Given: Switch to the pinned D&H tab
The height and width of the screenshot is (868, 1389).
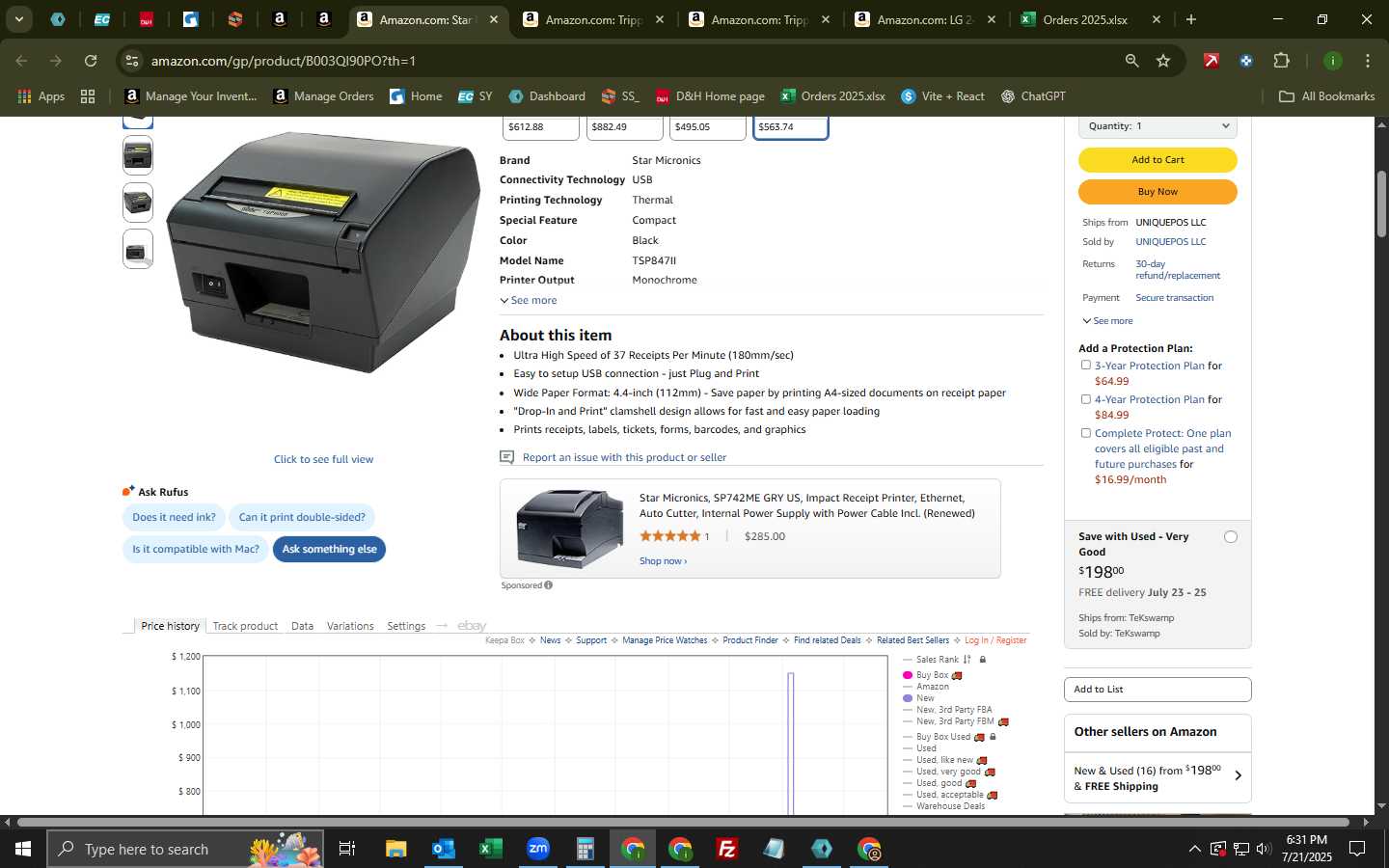Looking at the screenshot, I should (146, 19).
